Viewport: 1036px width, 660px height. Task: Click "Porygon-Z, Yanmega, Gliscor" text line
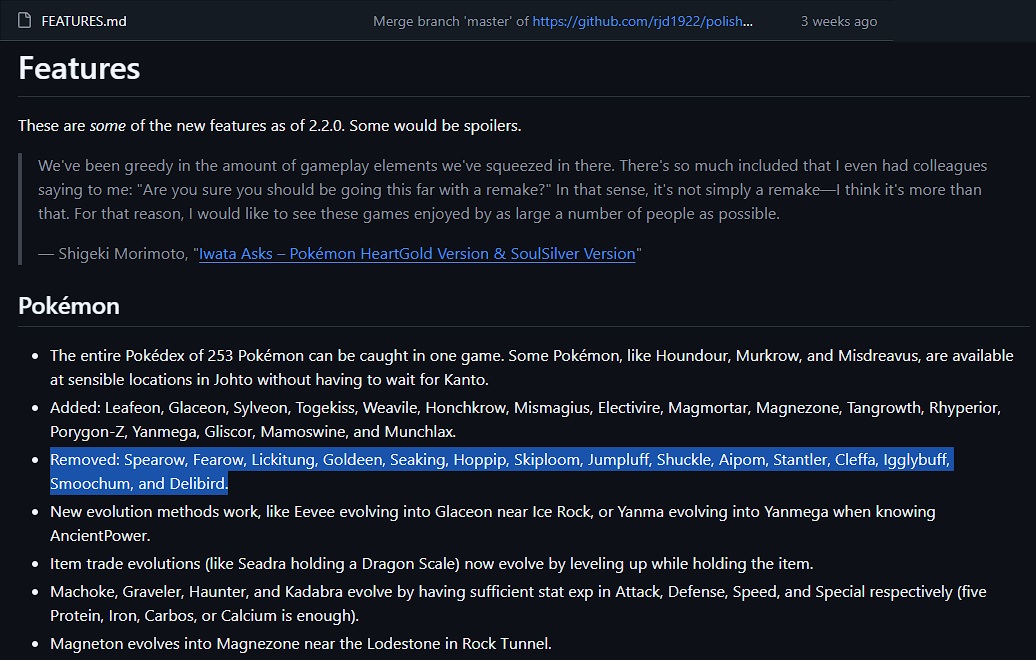click(253, 431)
